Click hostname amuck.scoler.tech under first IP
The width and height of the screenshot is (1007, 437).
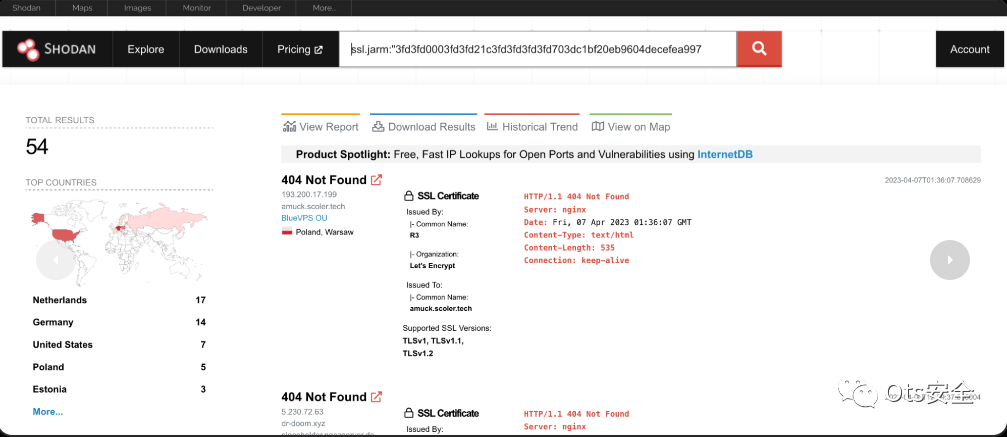(x=313, y=206)
